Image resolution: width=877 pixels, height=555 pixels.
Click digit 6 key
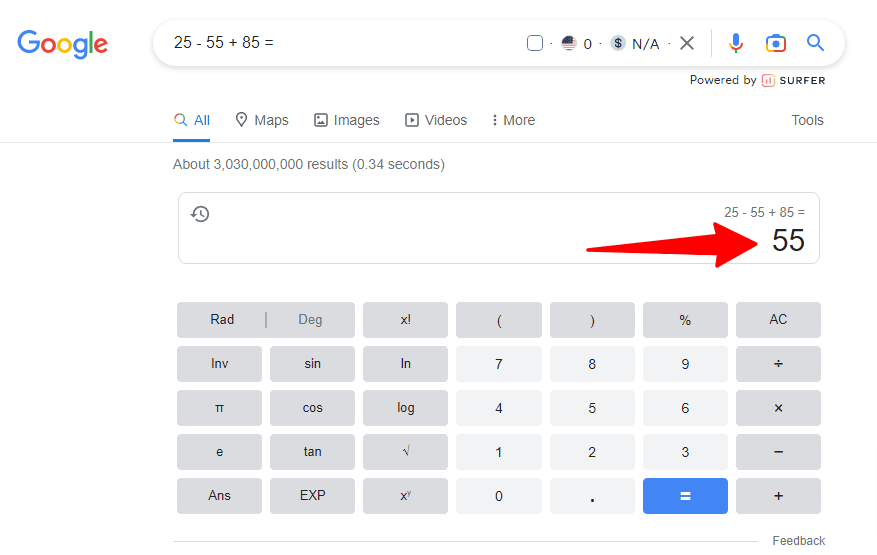(685, 408)
